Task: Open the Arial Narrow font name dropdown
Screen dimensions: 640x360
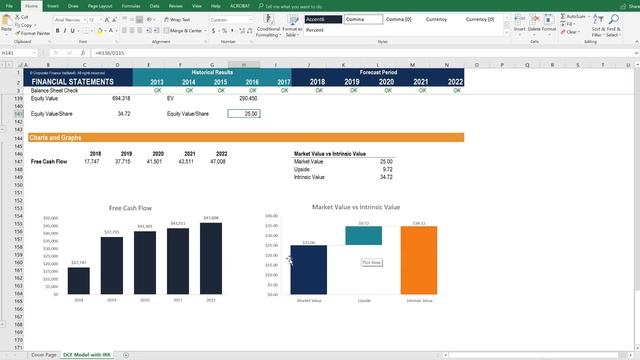Action: 84,20
